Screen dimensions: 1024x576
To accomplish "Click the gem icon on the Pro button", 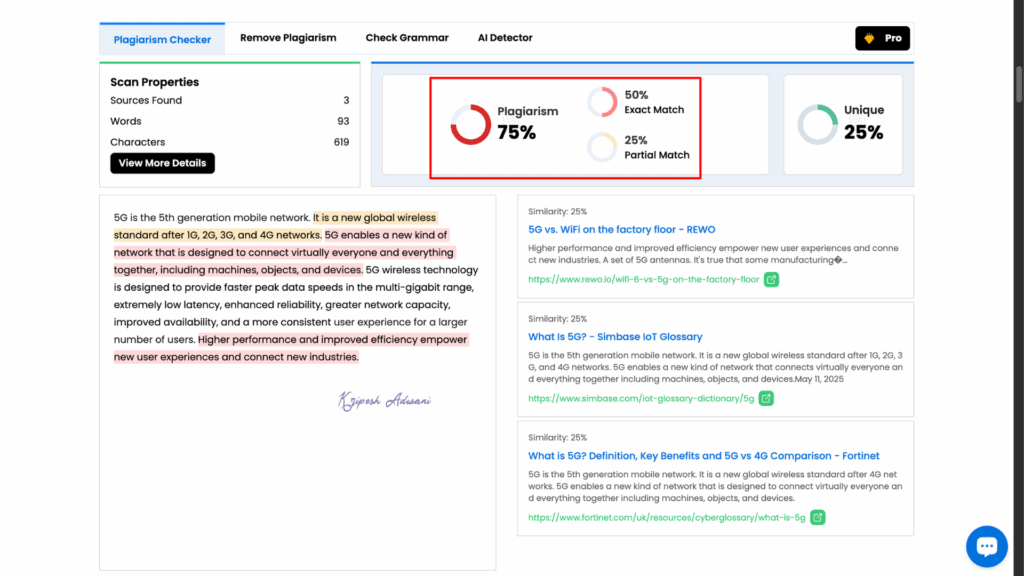I will point(867,38).
